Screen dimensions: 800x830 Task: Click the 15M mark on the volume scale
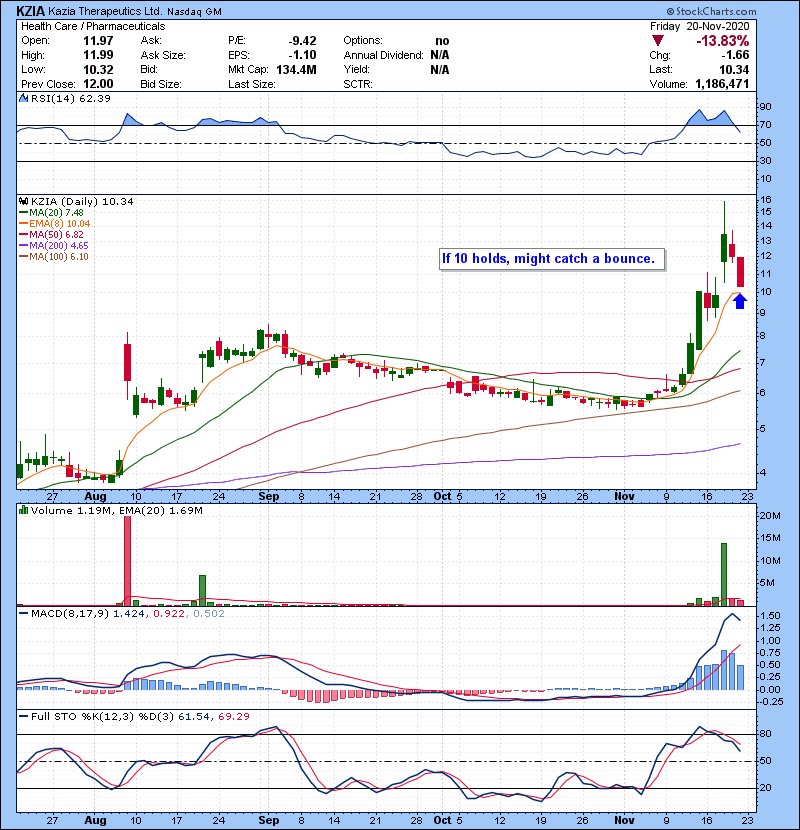770,538
